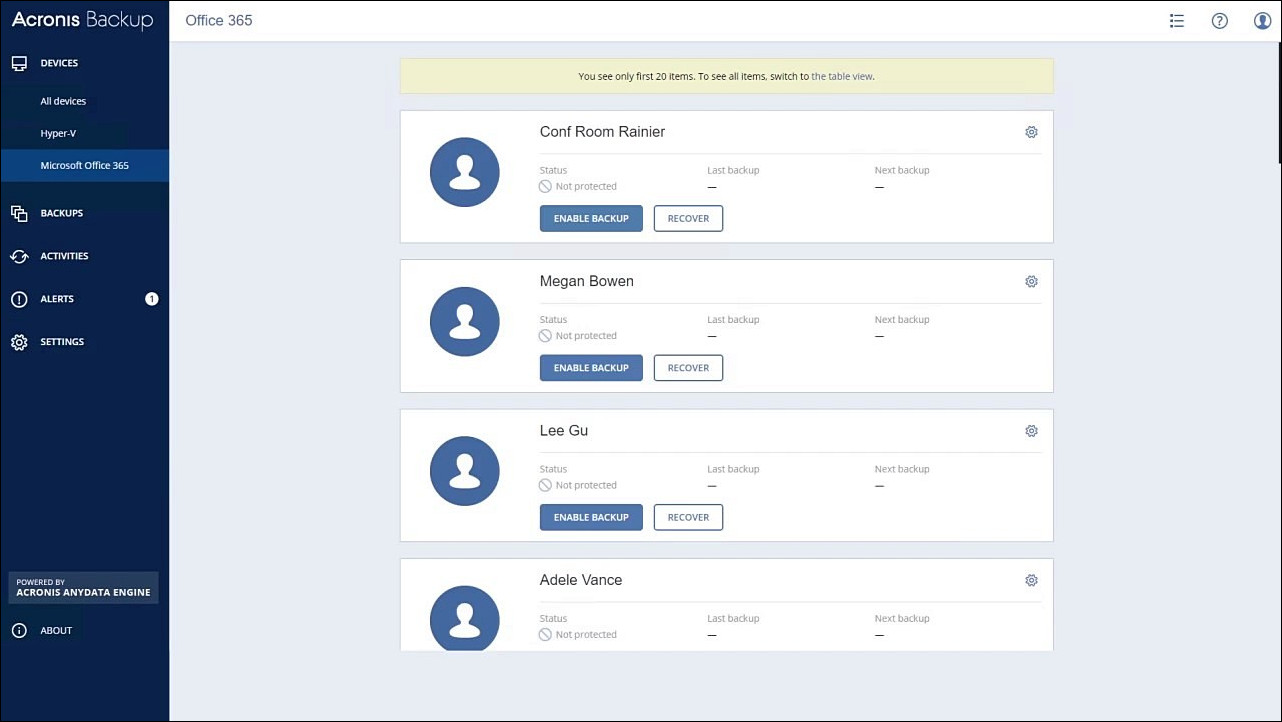Enable backup for Megan Bowen
Screen dimensions: 1282x722
(x=591, y=368)
